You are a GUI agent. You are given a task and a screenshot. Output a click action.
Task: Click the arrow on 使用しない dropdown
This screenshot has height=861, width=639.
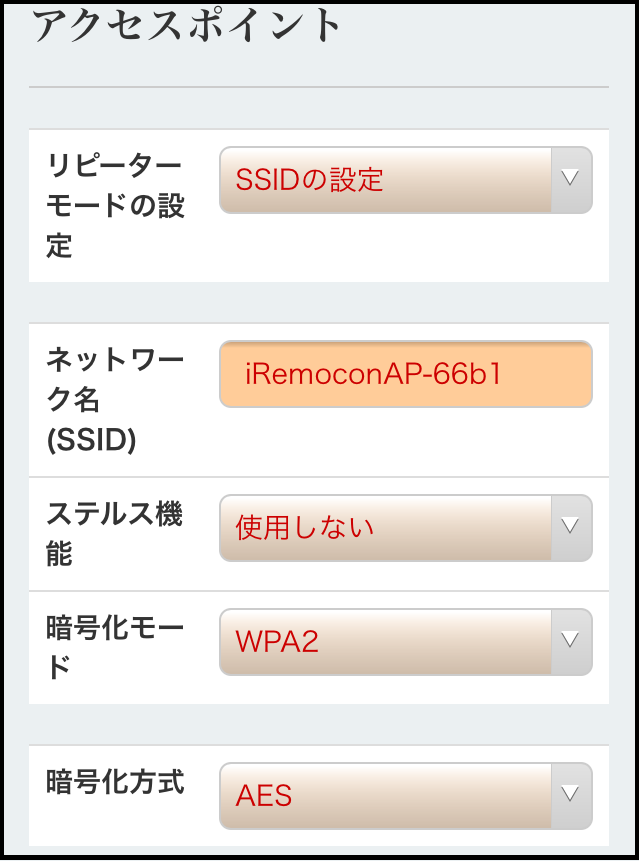click(571, 527)
